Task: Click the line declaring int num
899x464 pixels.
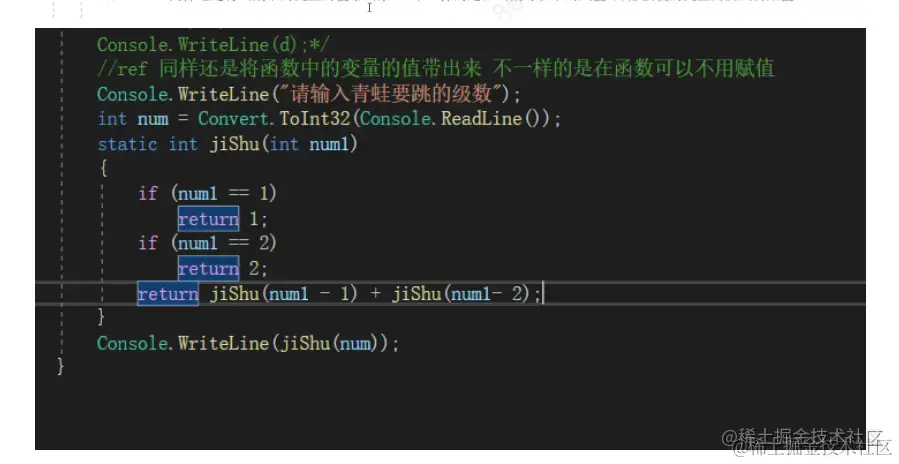Action: [x=329, y=119]
